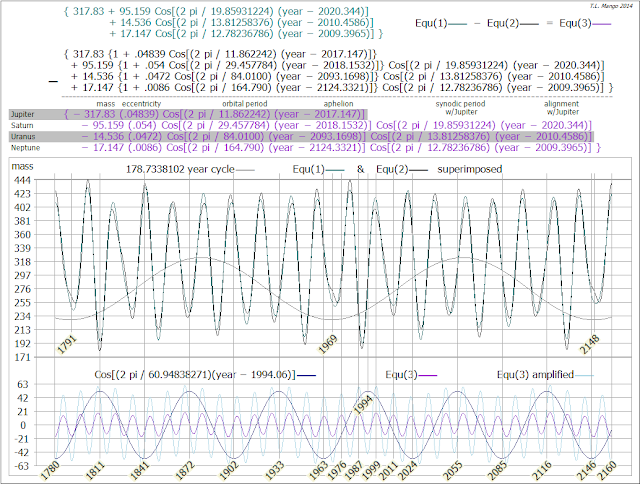Select the 60.94838271 cosine formula label
The width and height of the screenshot is (640, 484).
(x=195, y=373)
